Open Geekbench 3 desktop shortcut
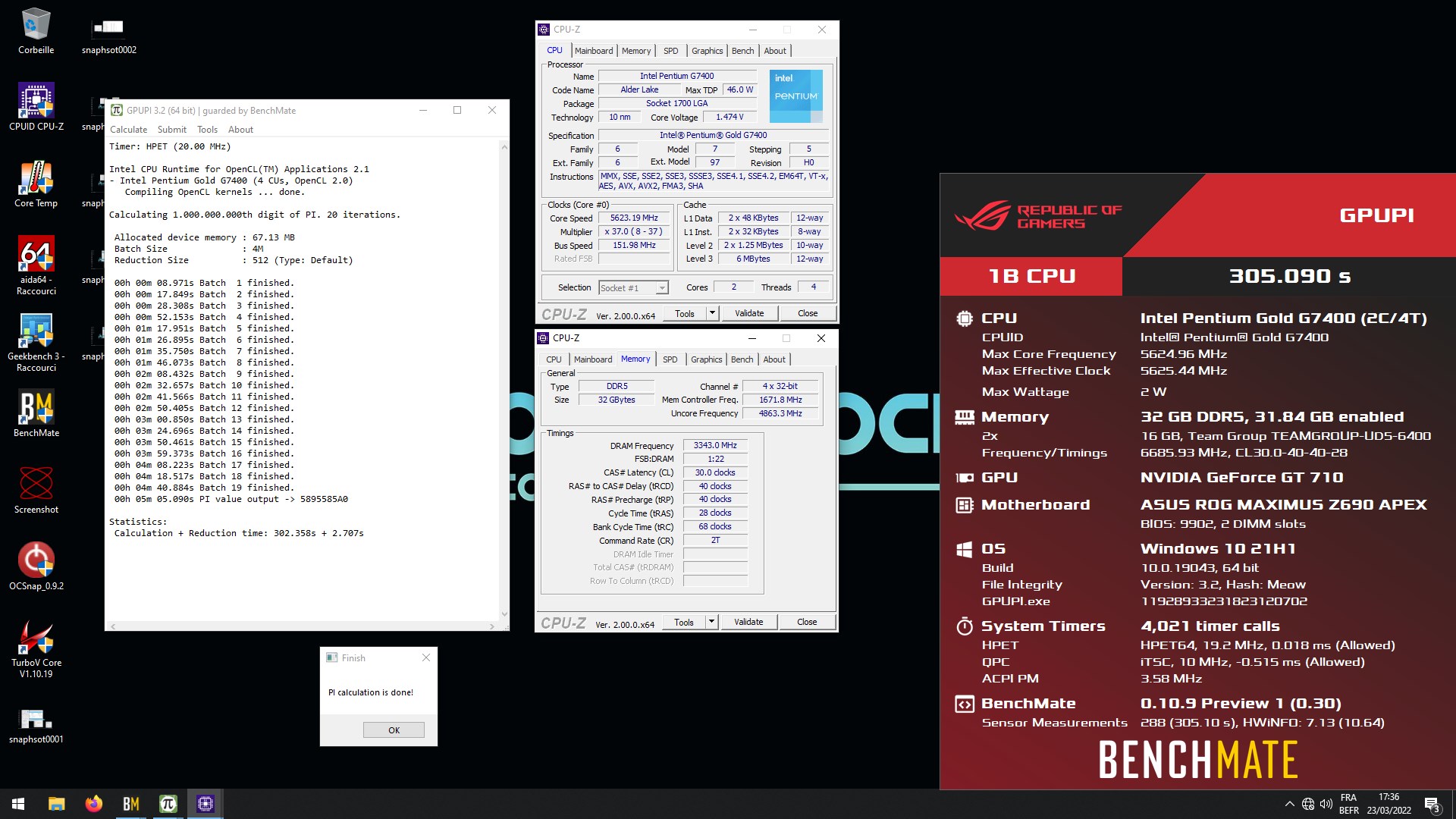The width and height of the screenshot is (1456, 819). tap(36, 342)
